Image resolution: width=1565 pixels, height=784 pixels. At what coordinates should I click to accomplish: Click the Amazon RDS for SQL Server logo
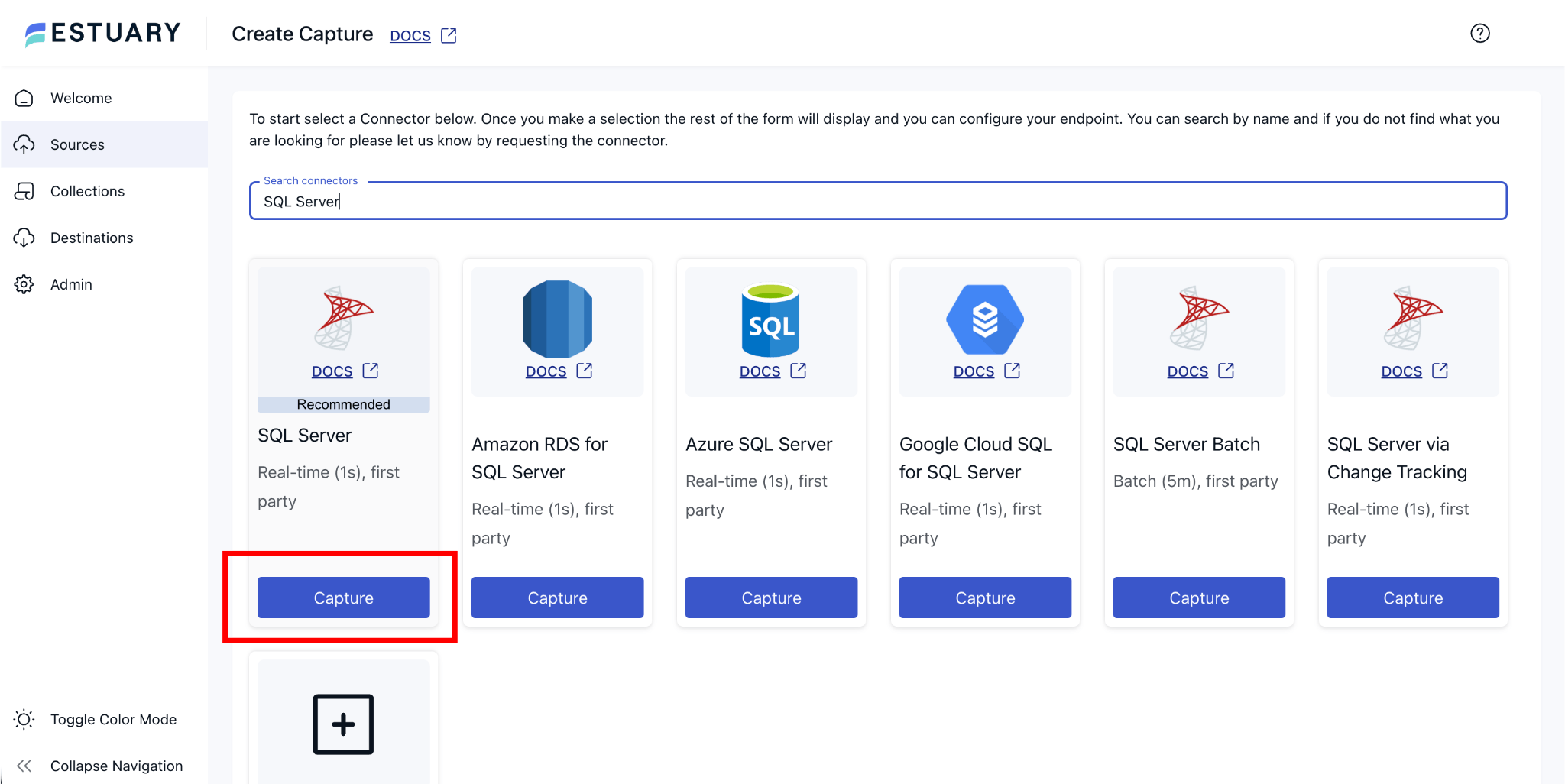[558, 319]
